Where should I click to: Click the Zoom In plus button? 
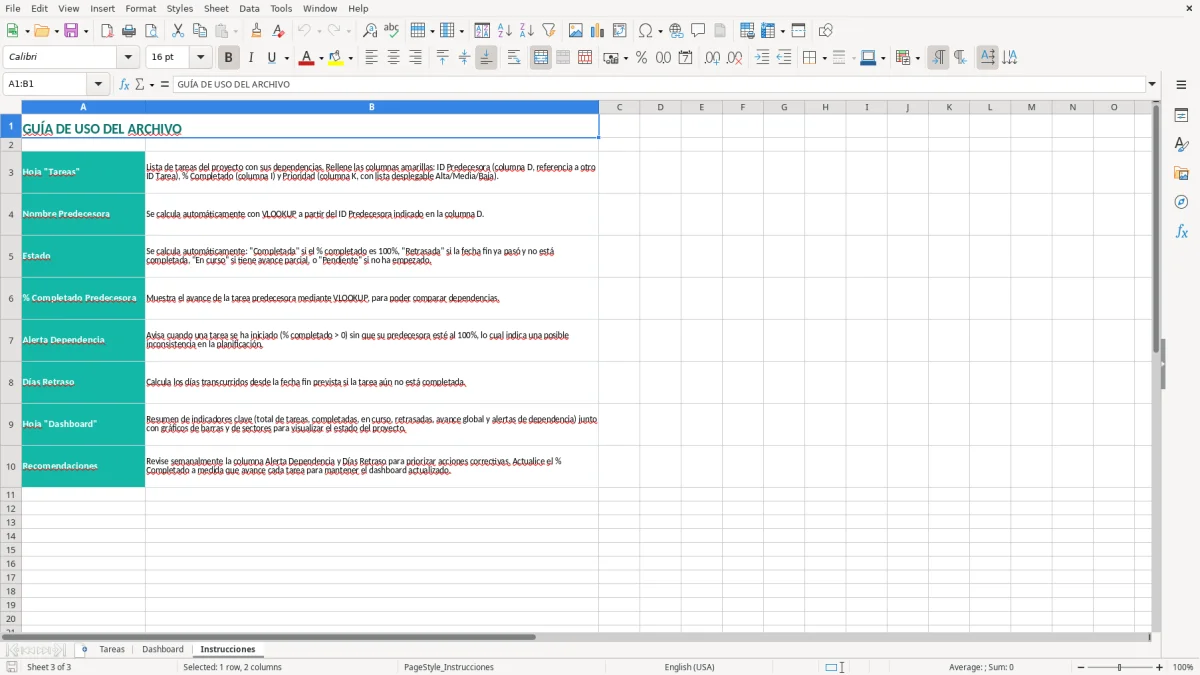pos(1160,667)
